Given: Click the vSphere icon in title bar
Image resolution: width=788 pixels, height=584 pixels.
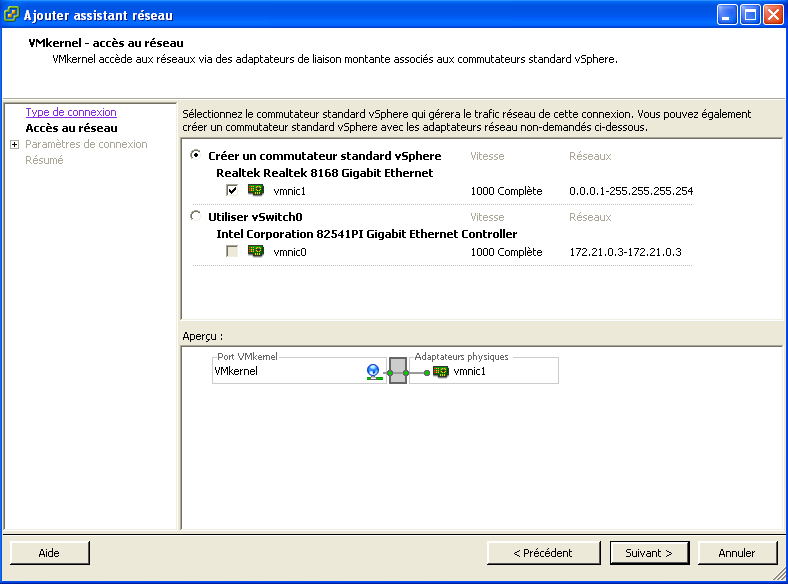Looking at the screenshot, I should (x=13, y=15).
